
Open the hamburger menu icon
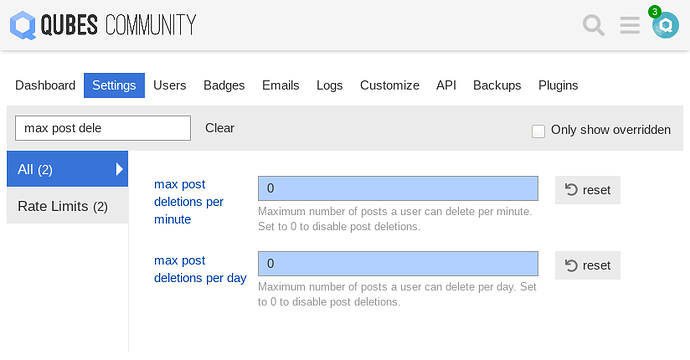[630, 25]
